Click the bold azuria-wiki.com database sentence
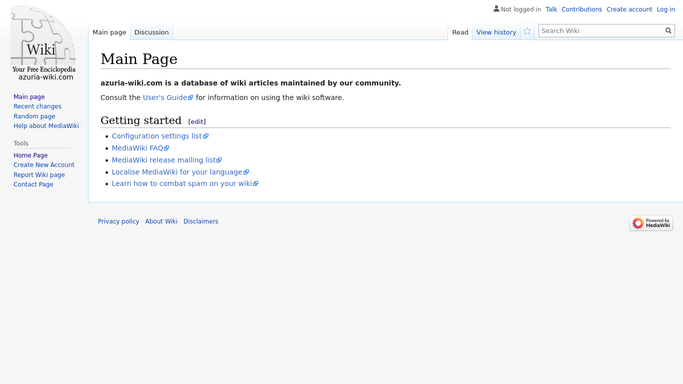This screenshot has height=384, width=683. (250, 83)
